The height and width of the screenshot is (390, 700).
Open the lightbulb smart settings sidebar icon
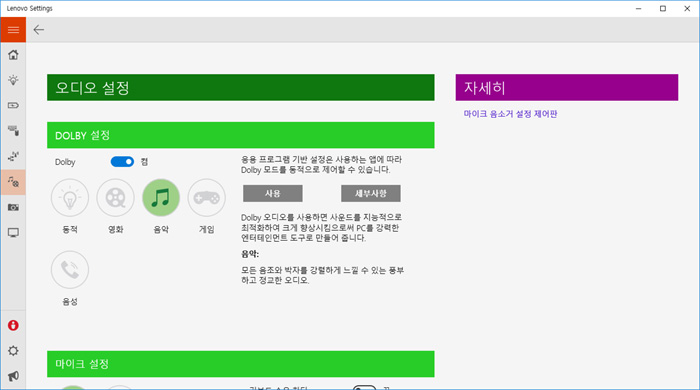(13, 80)
